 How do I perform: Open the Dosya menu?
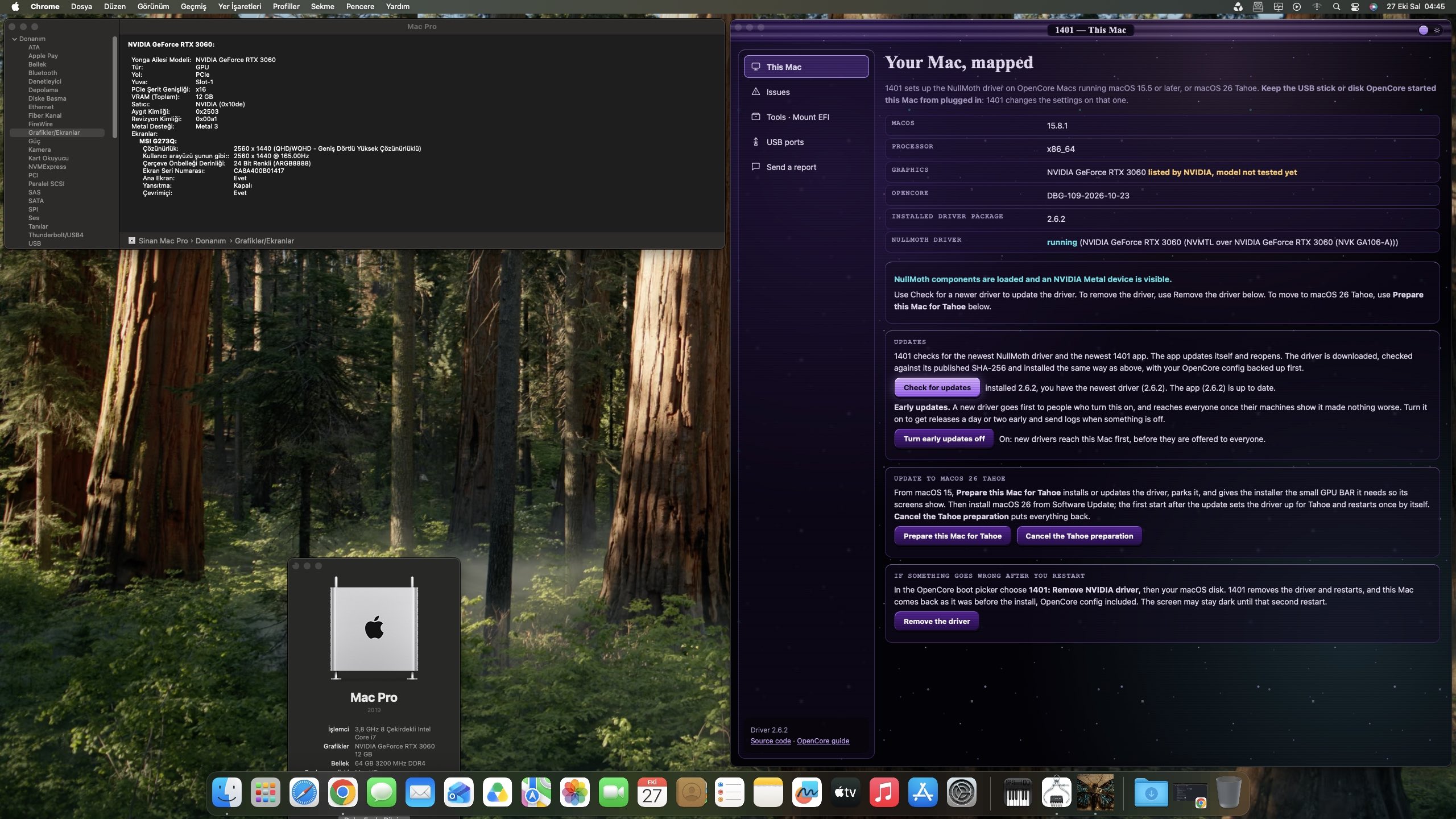pos(81,7)
